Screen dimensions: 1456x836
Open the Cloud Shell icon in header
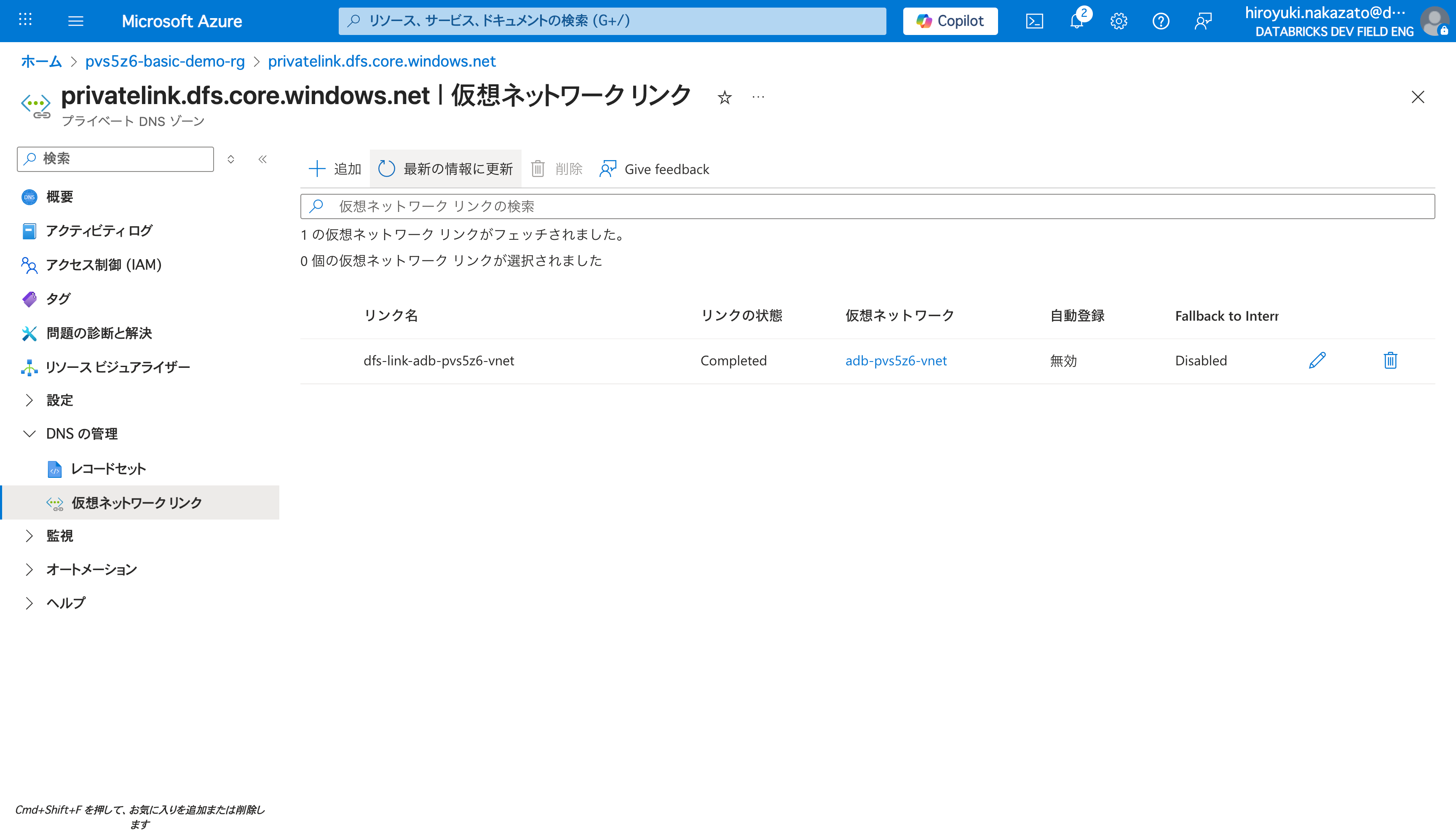point(1034,21)
